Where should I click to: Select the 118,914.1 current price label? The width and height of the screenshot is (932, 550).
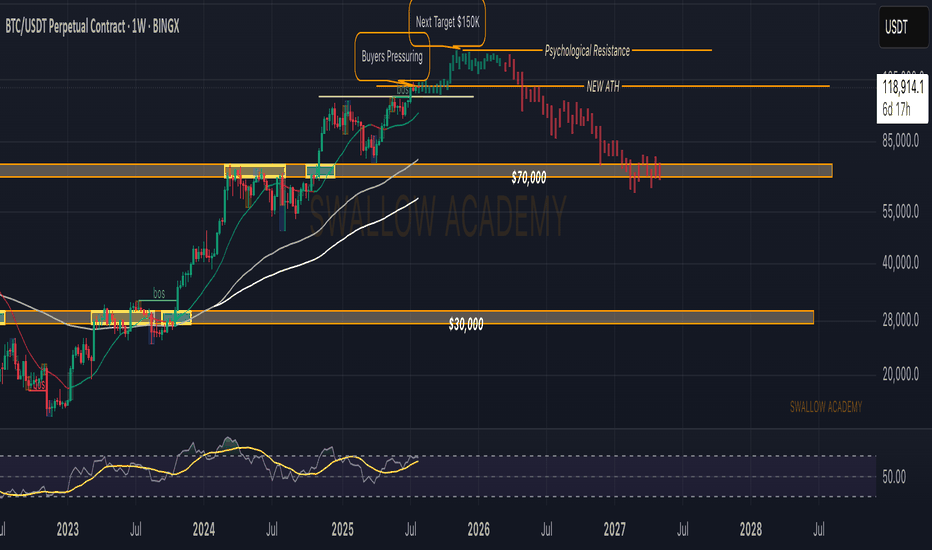[903, 87]
